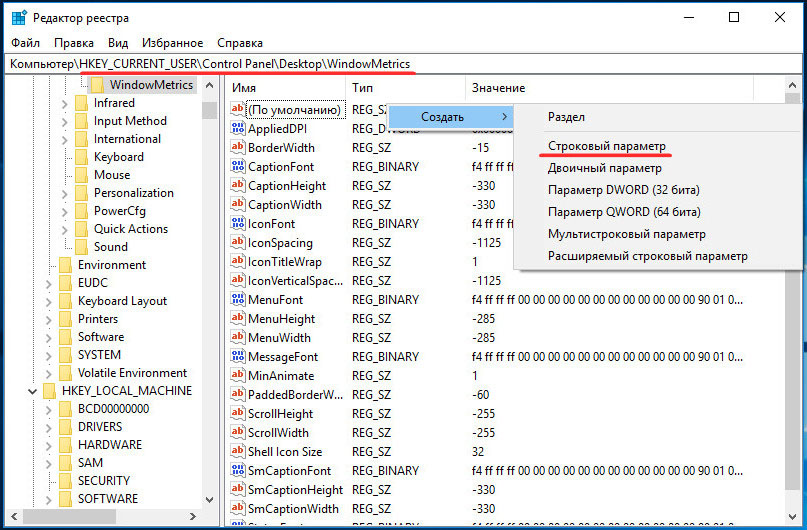807x530 pixels.
Task: Click the Keyboard folder icon
Action: 81,157
